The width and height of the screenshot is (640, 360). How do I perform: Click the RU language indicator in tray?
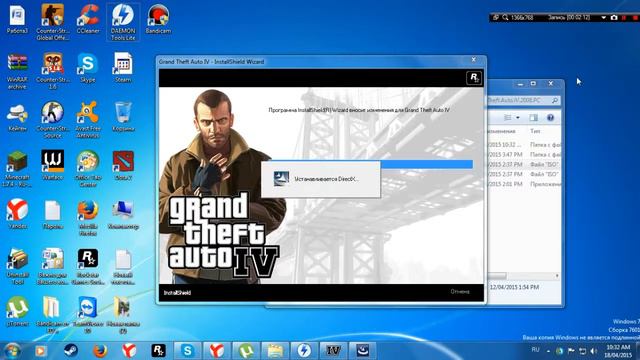pos(536,350)
